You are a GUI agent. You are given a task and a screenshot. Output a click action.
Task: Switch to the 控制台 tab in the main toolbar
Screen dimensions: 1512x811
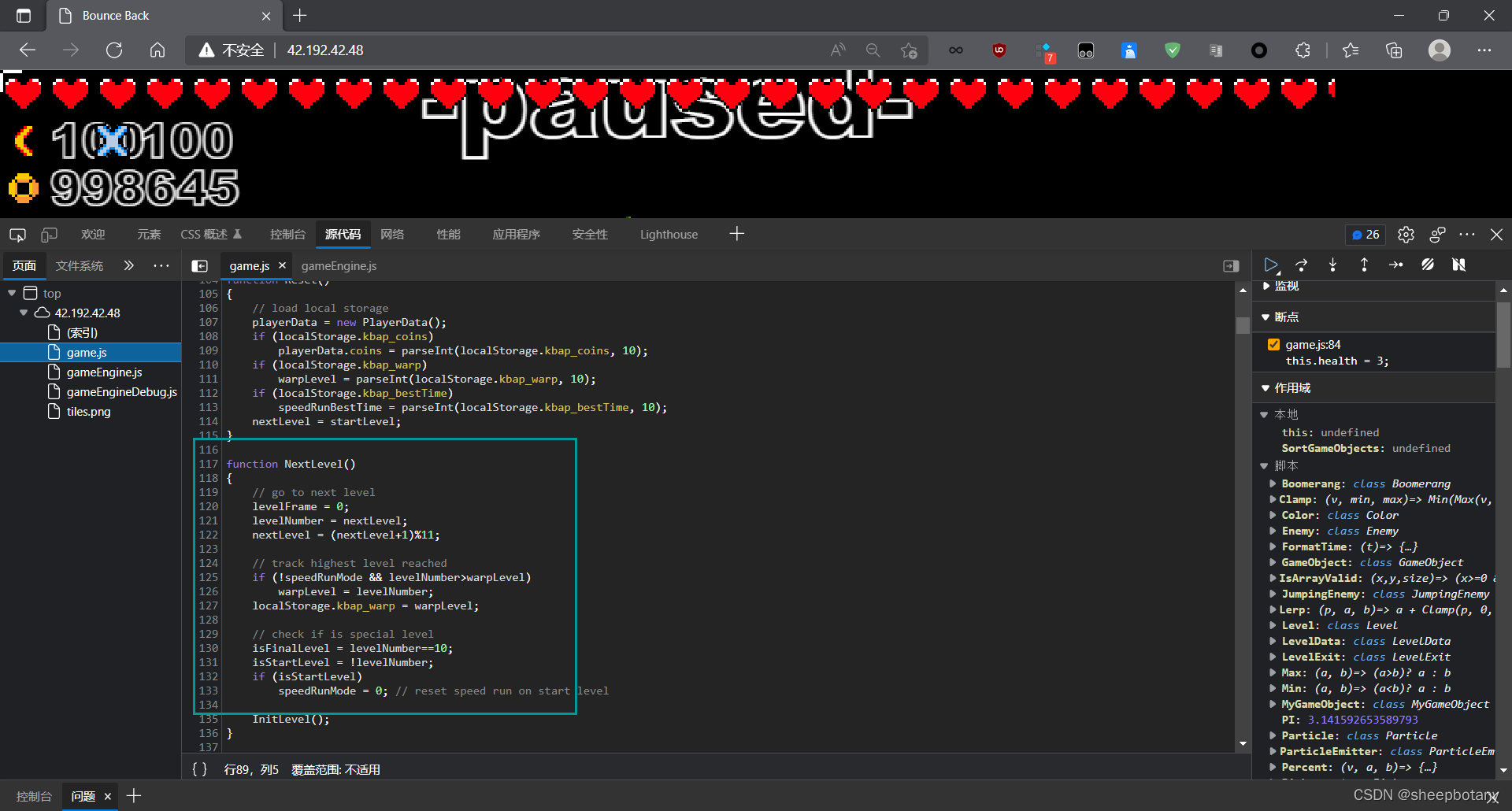[287, 235]
